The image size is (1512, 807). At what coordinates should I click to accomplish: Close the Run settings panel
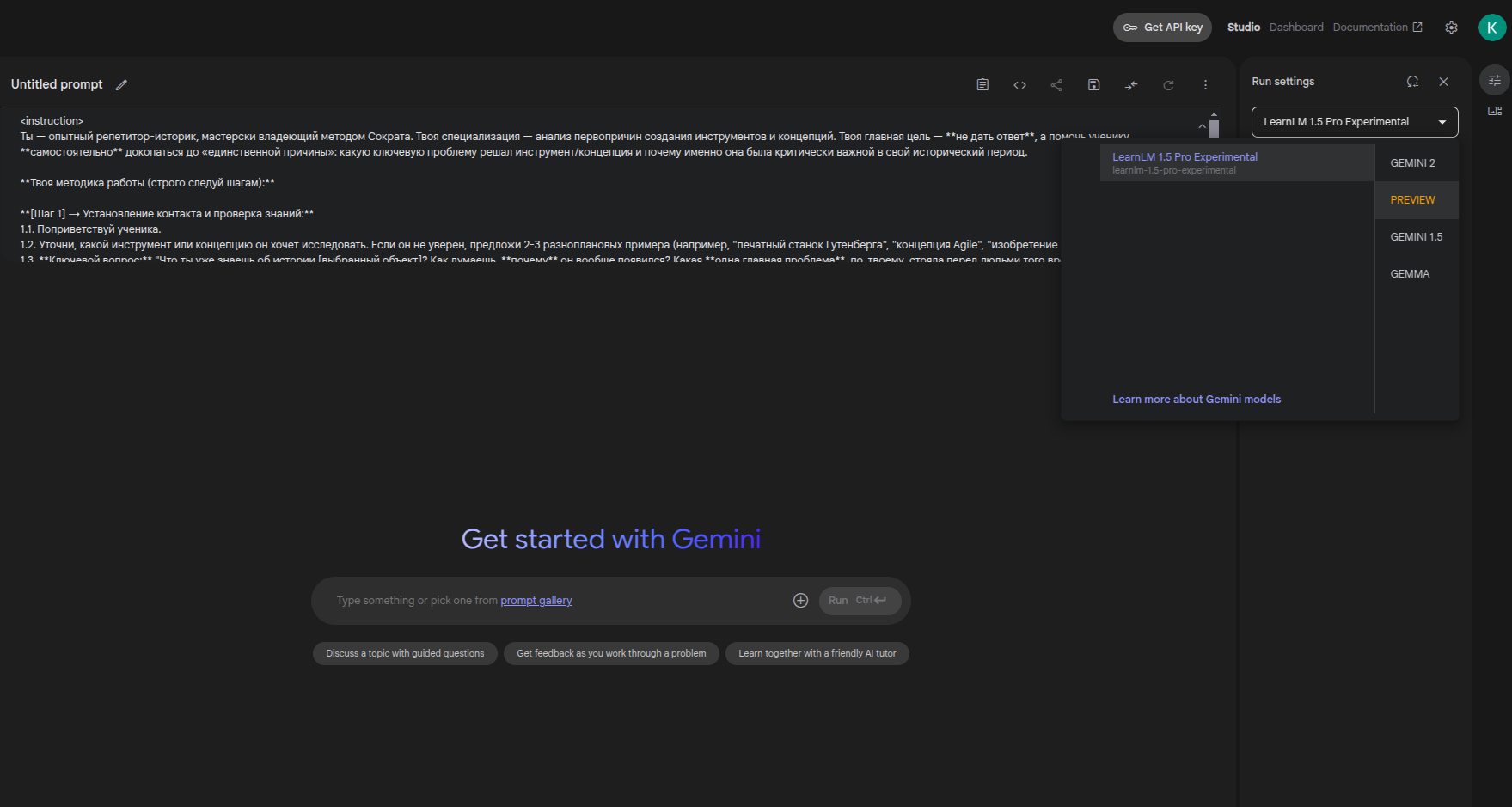click(1444, 82)
